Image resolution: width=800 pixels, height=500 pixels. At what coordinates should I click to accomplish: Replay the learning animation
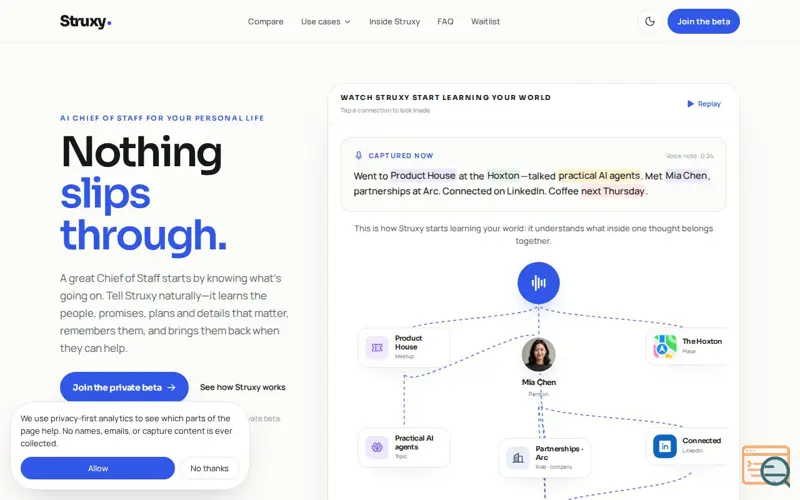tap(704, 104)
